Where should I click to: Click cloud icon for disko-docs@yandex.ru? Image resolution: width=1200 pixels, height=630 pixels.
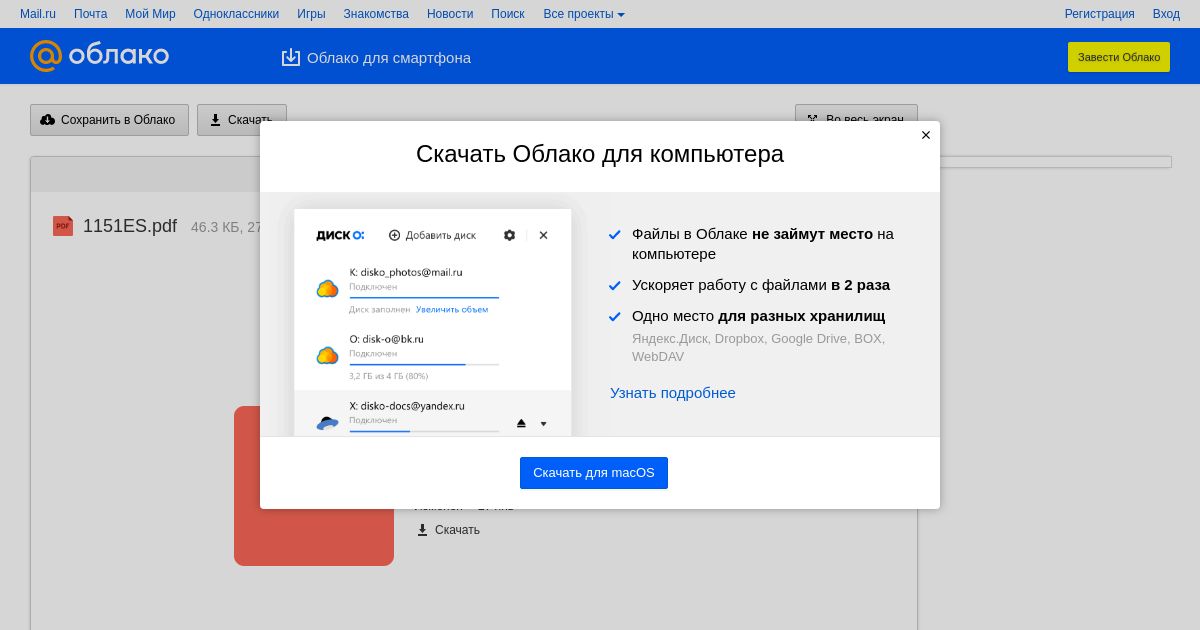point(327,423)
